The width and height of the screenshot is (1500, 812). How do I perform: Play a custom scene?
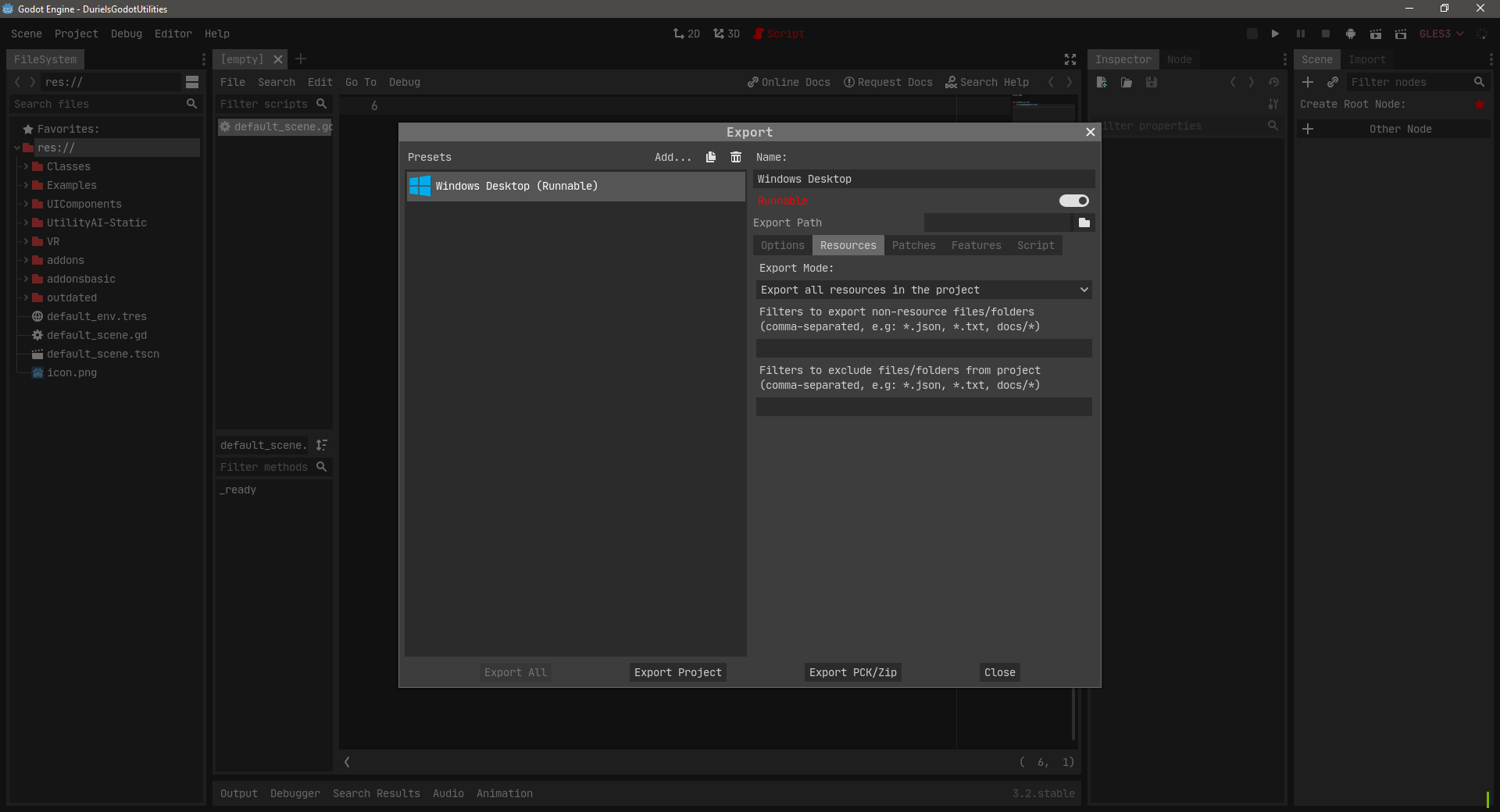tap(1401, 34)
